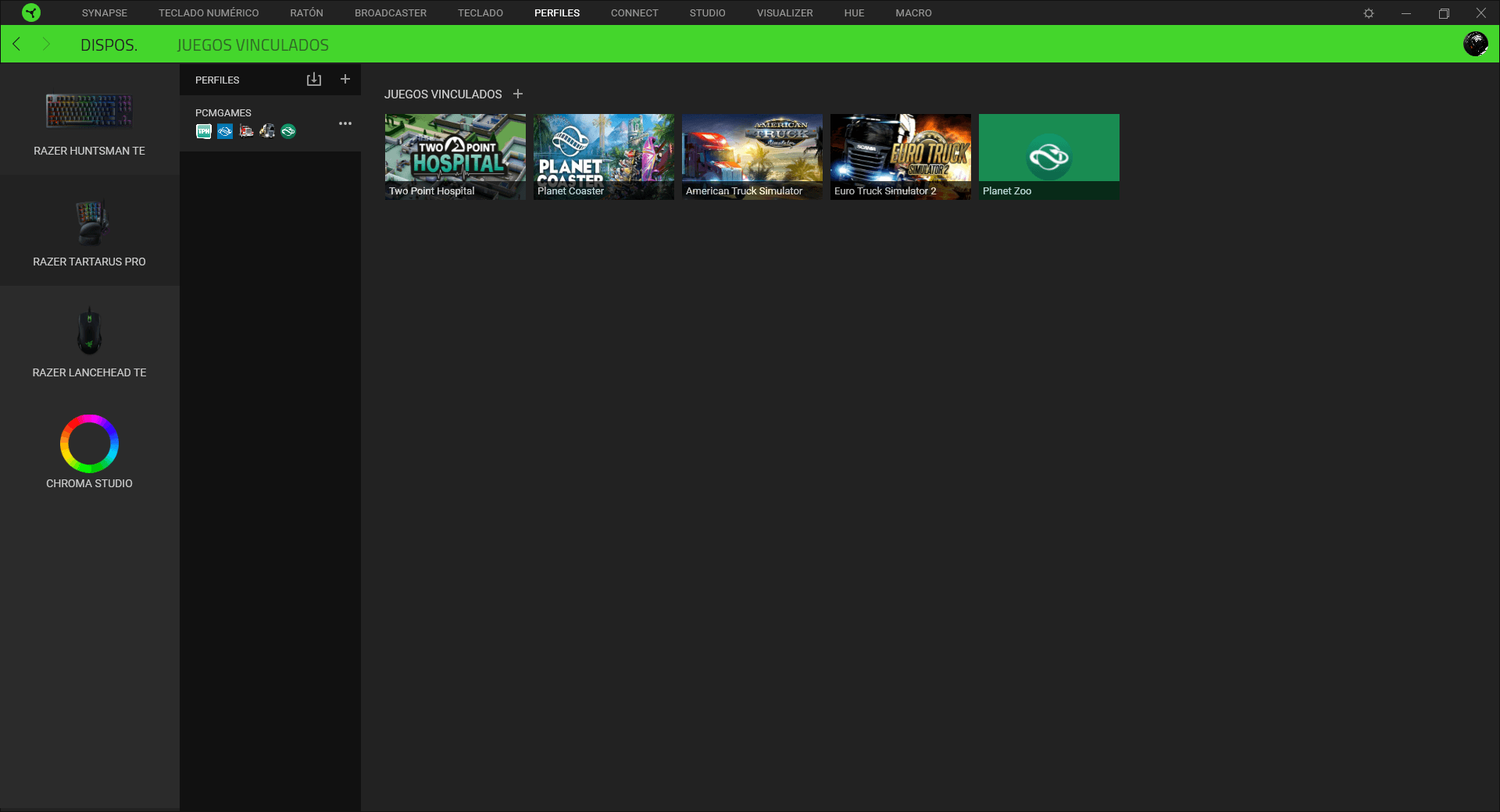Open the Visualizer tab
1500x812 pixels.
point(784,13)
